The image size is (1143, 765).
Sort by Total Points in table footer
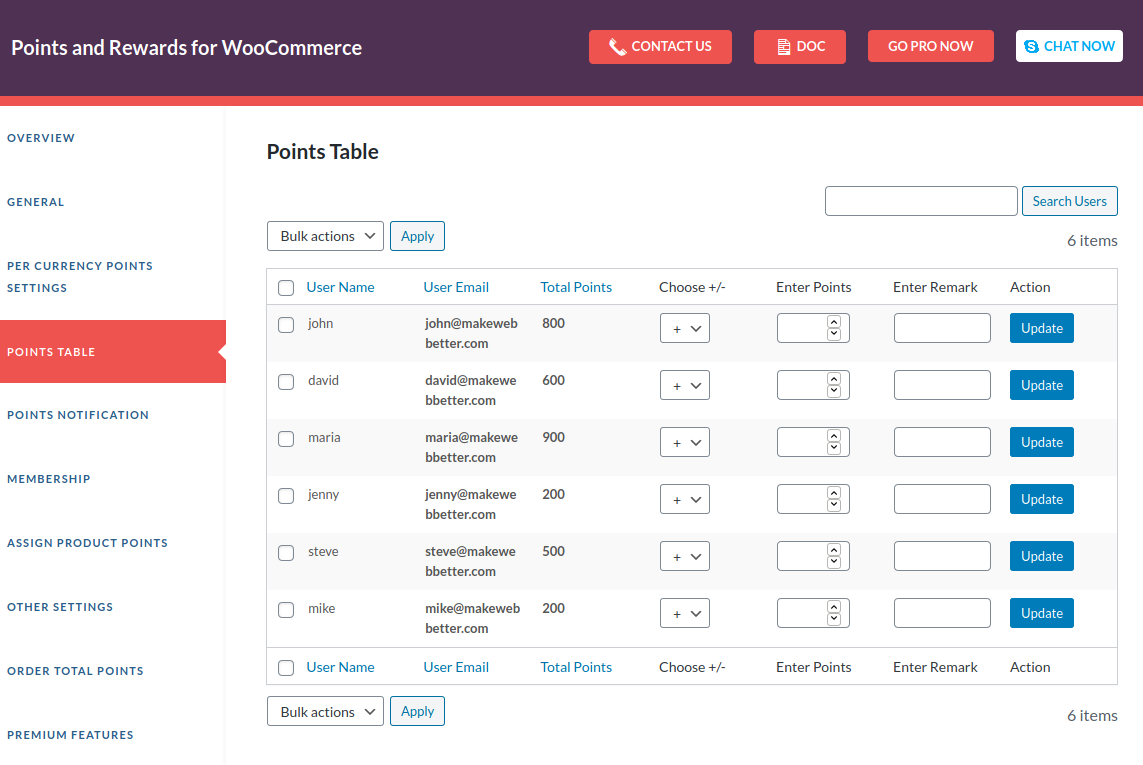pyautogui.click(x=576, y=667)
